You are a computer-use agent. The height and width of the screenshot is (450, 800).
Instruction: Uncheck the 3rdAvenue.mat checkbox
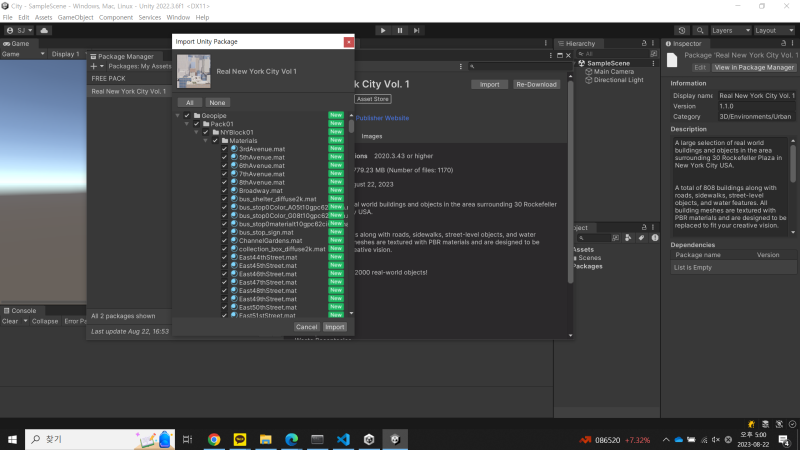(224, 149)
